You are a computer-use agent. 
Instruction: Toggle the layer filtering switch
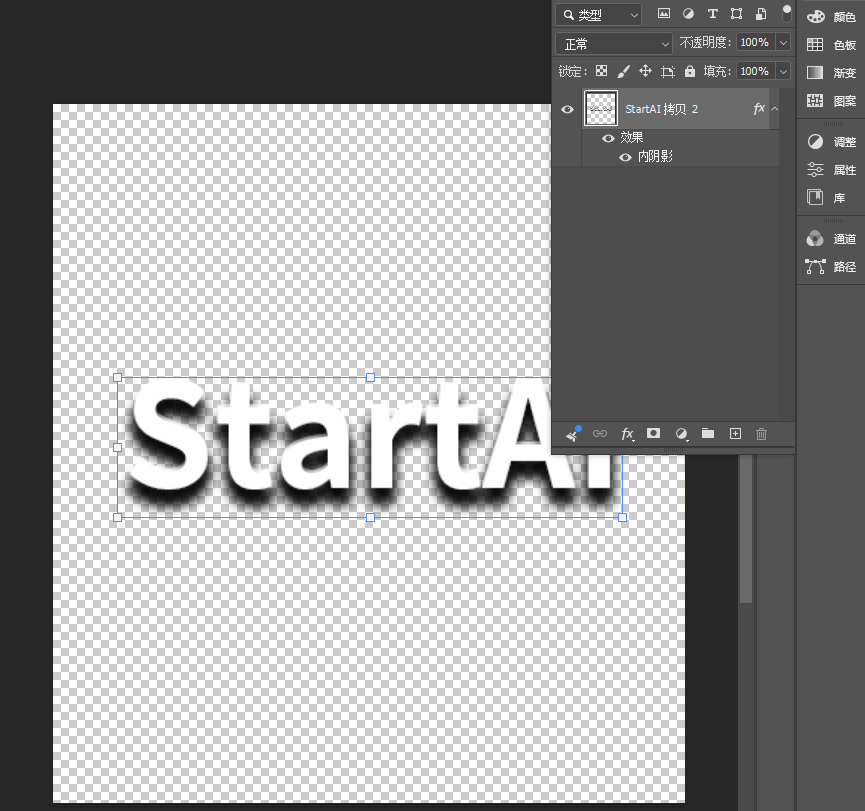click(787, 13)
